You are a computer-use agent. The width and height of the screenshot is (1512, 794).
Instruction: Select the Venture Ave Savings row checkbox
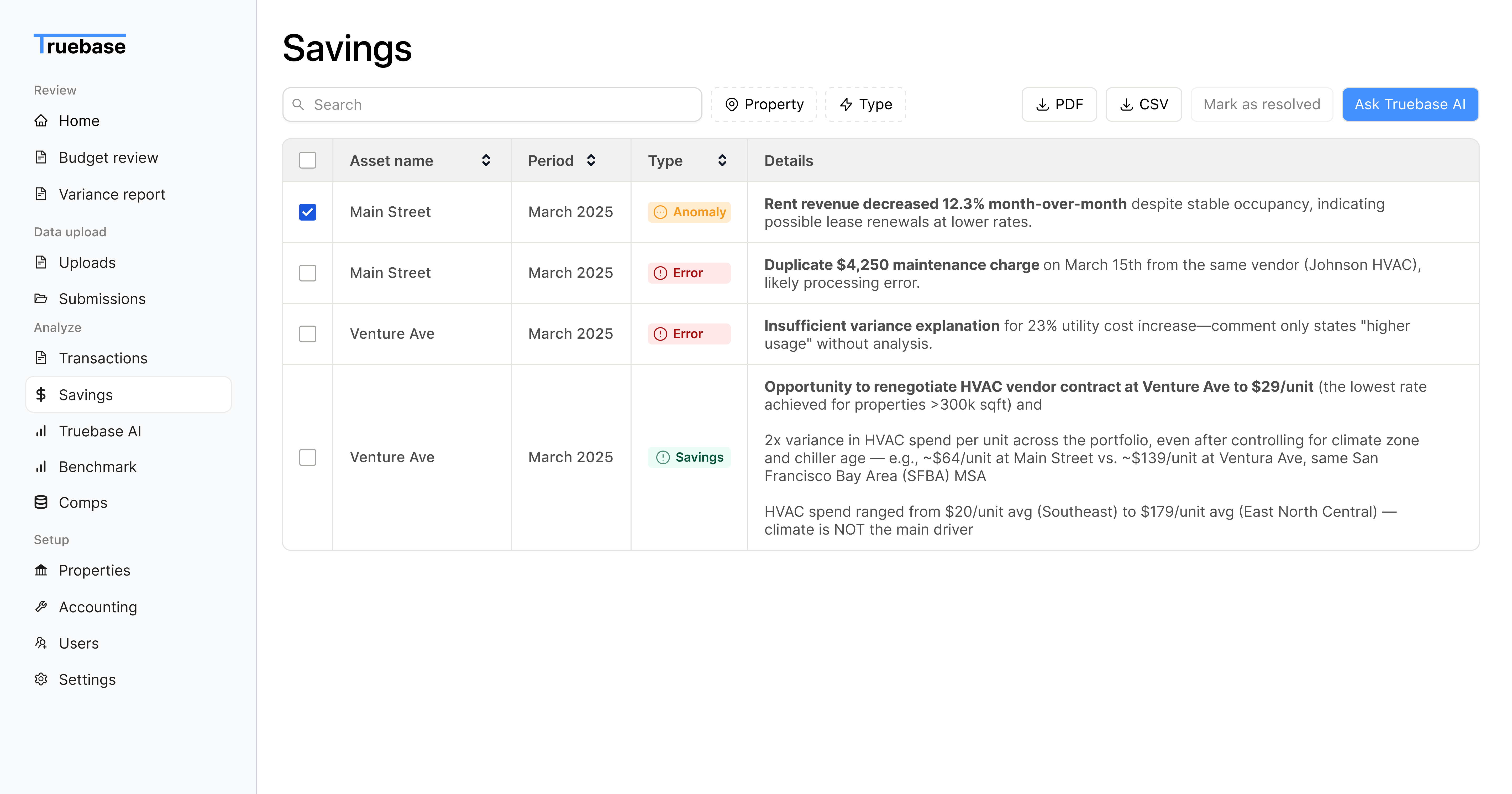[x=308, y=457]
